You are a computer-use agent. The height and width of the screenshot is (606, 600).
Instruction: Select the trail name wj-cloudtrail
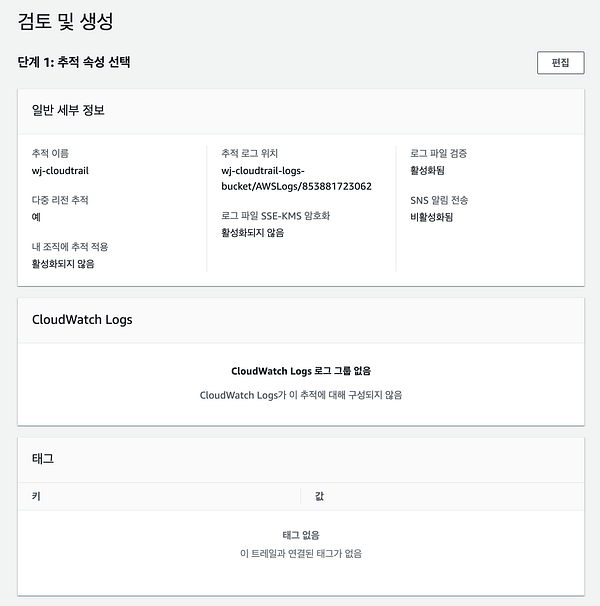[60, 171]
